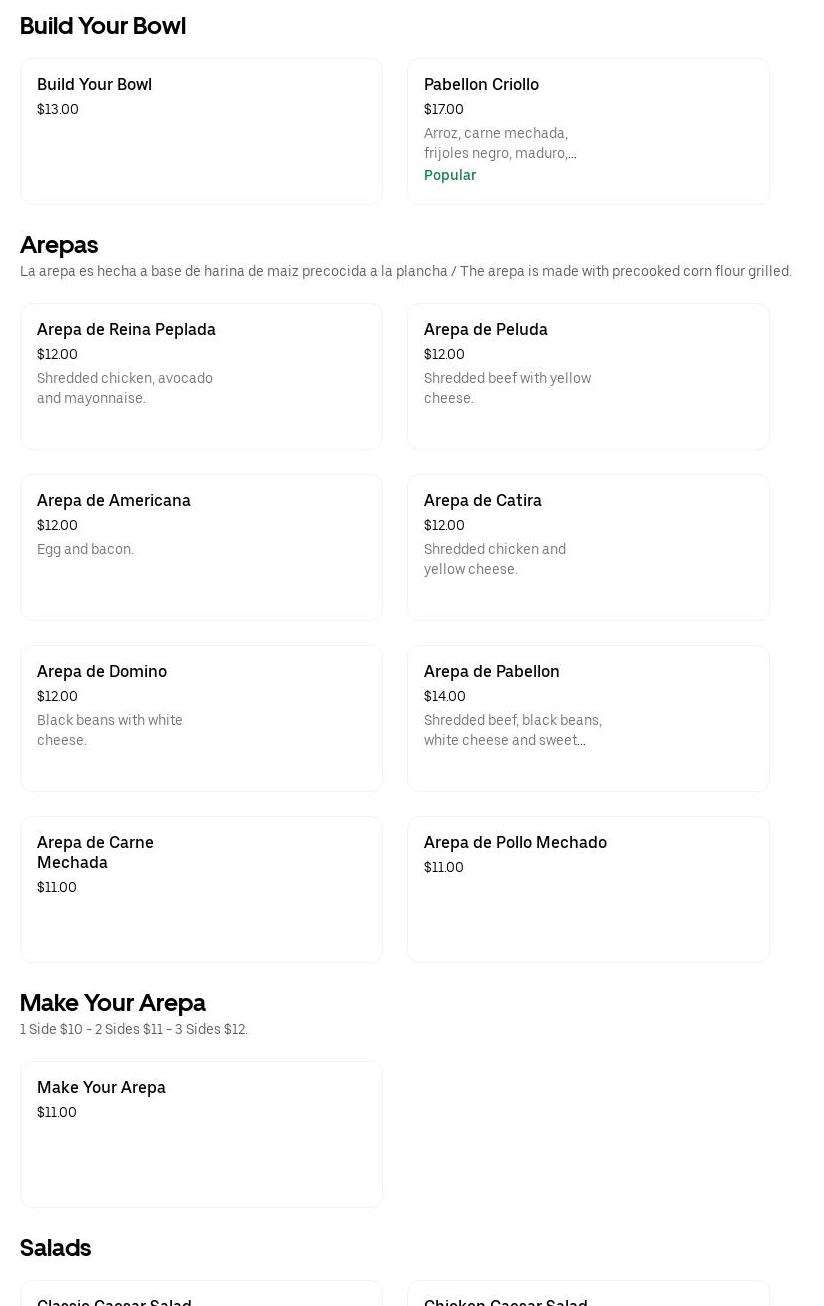Choose the Arepa de Pollo Mechado card
This screenshot has width=824, height=1306.
click(x=588, y=889)
